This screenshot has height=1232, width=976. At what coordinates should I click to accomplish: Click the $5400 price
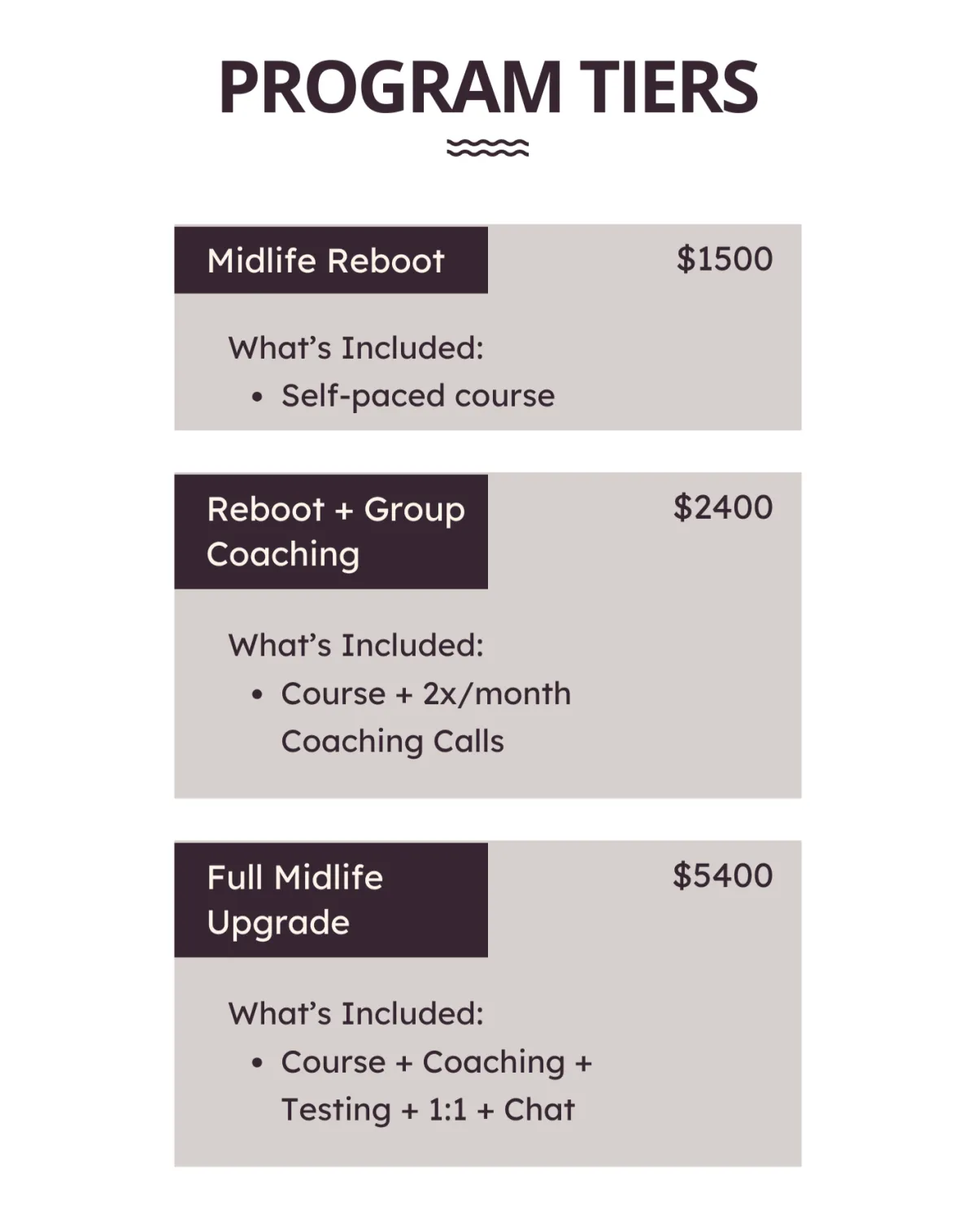pos(722,876)
